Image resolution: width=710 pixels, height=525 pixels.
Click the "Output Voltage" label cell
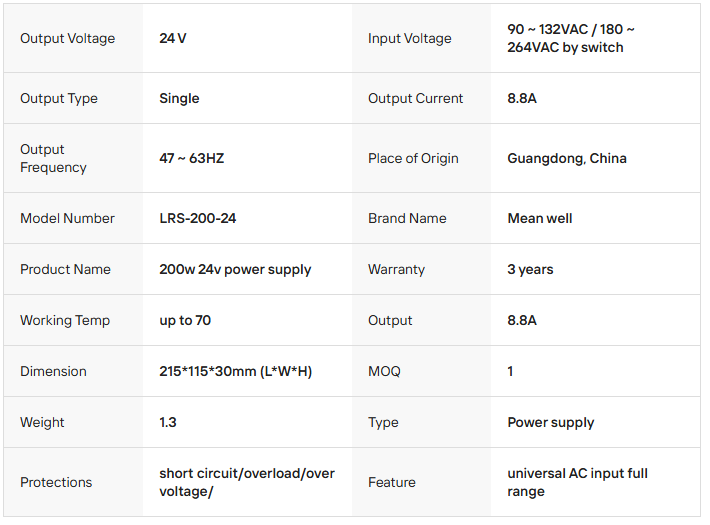click(67, 39)
